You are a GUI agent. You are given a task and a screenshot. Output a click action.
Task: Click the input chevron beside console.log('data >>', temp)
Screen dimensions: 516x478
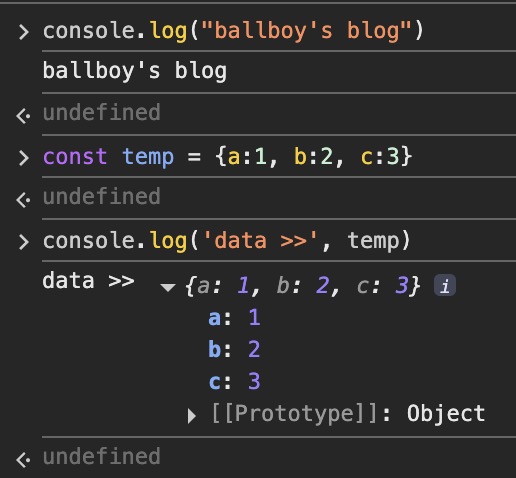click(x=23, y=242)
